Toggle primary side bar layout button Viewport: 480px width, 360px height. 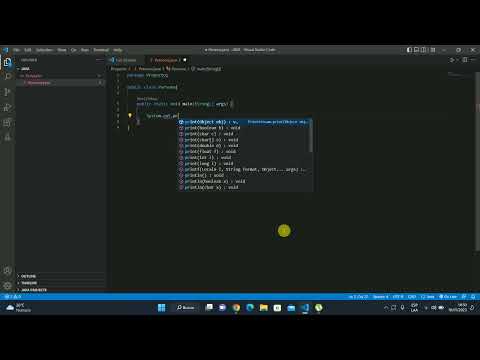click(x=409, y=50)
